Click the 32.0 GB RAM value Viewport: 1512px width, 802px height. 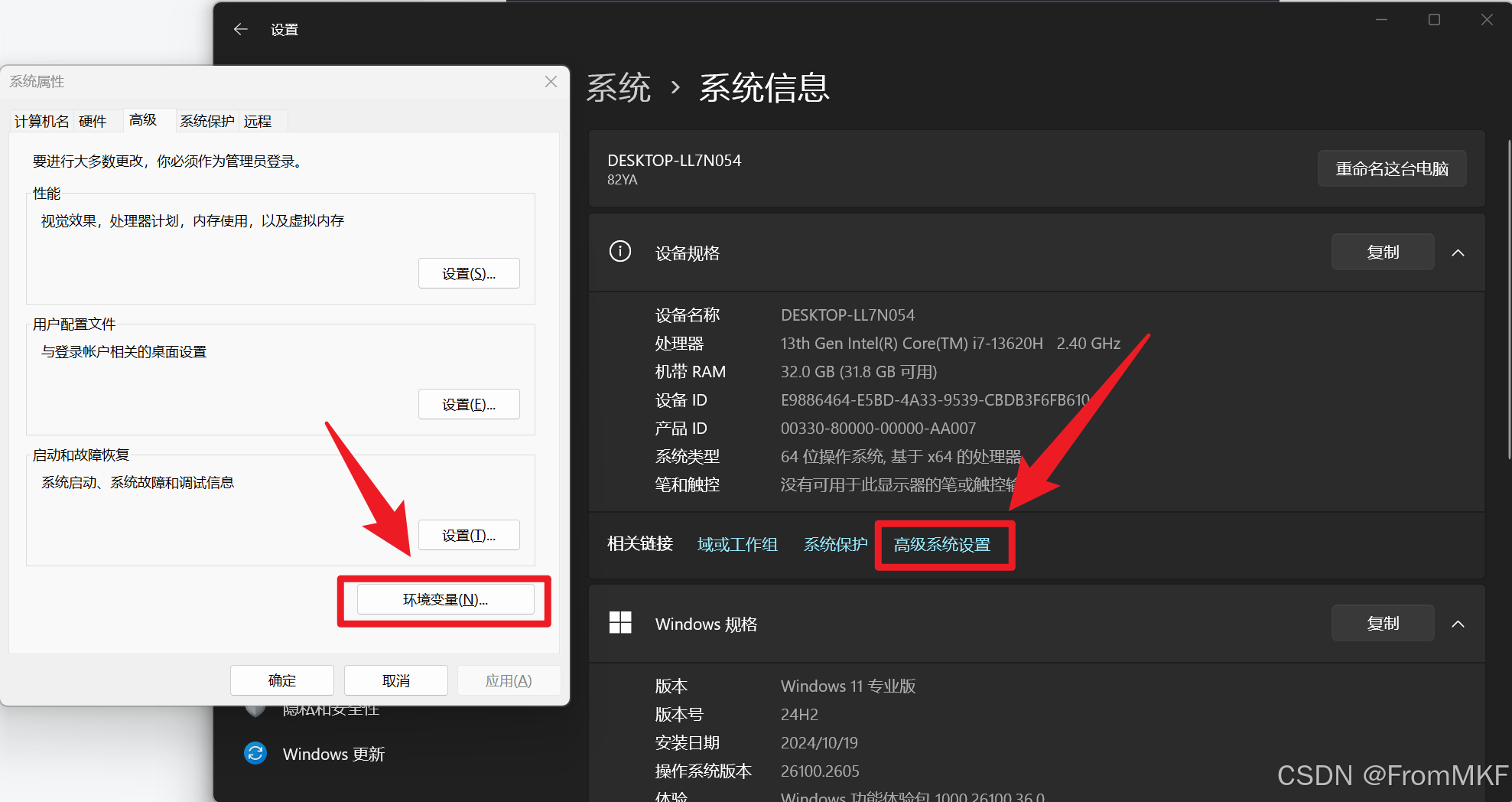[859, 371]
